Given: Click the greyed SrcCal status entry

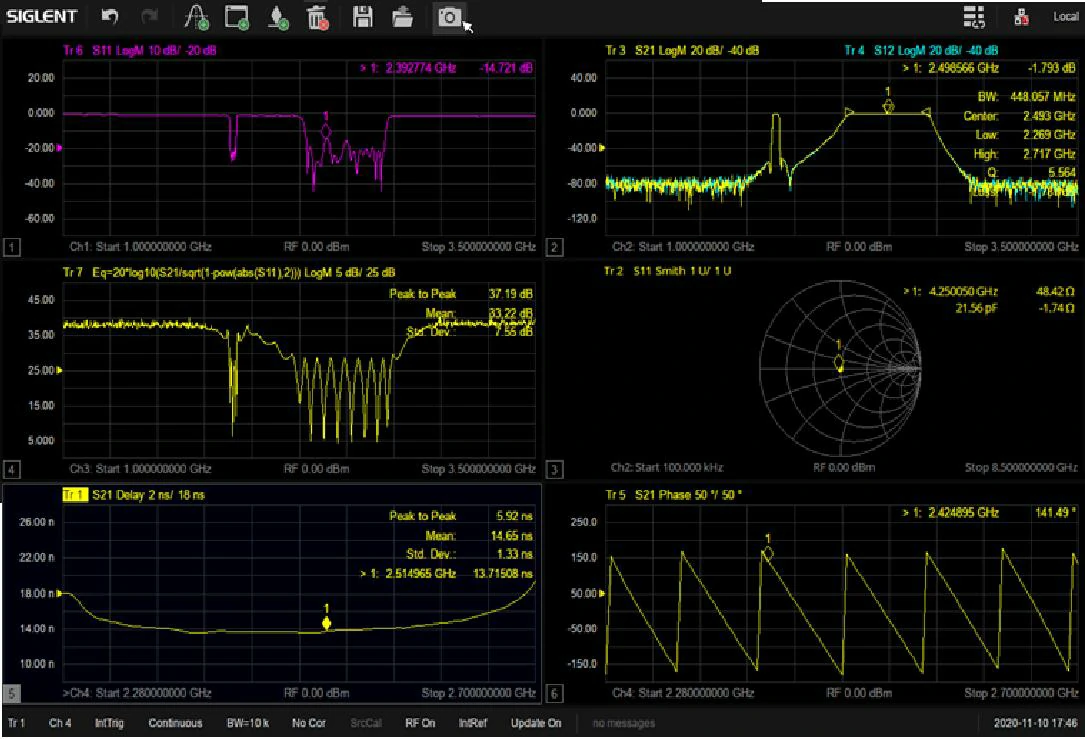Looking at the screenshot, I should click(x=366, y=723).
